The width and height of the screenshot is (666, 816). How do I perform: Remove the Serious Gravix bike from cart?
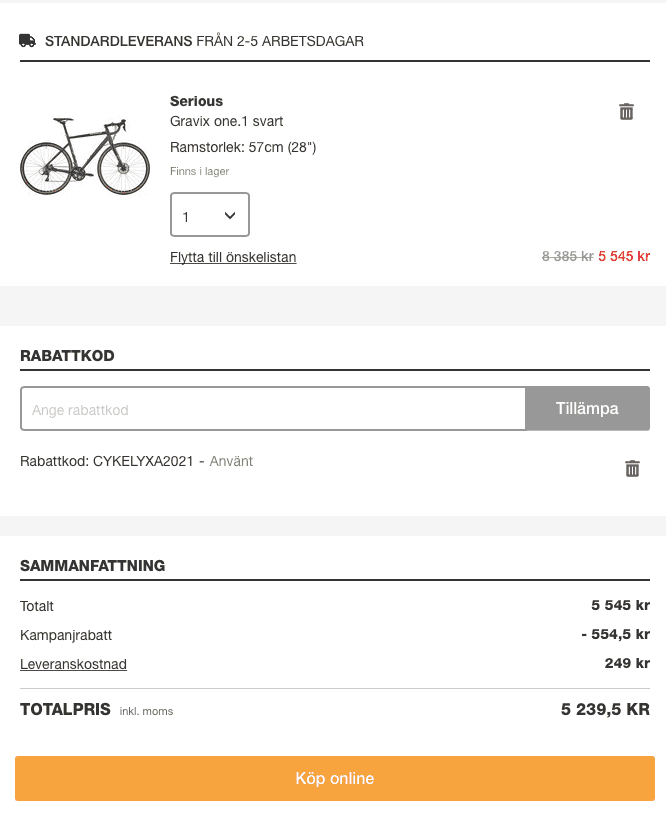click(x=626, y=111)
